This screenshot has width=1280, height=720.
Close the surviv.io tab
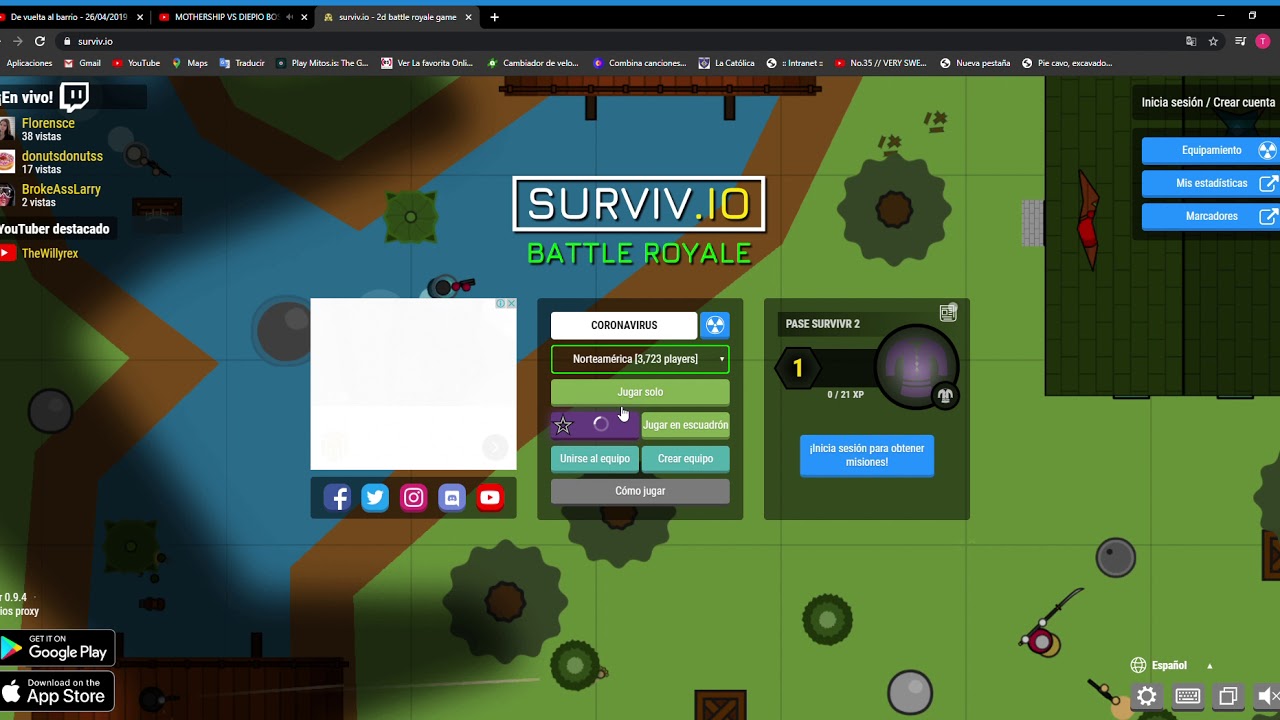coord(469,17)
